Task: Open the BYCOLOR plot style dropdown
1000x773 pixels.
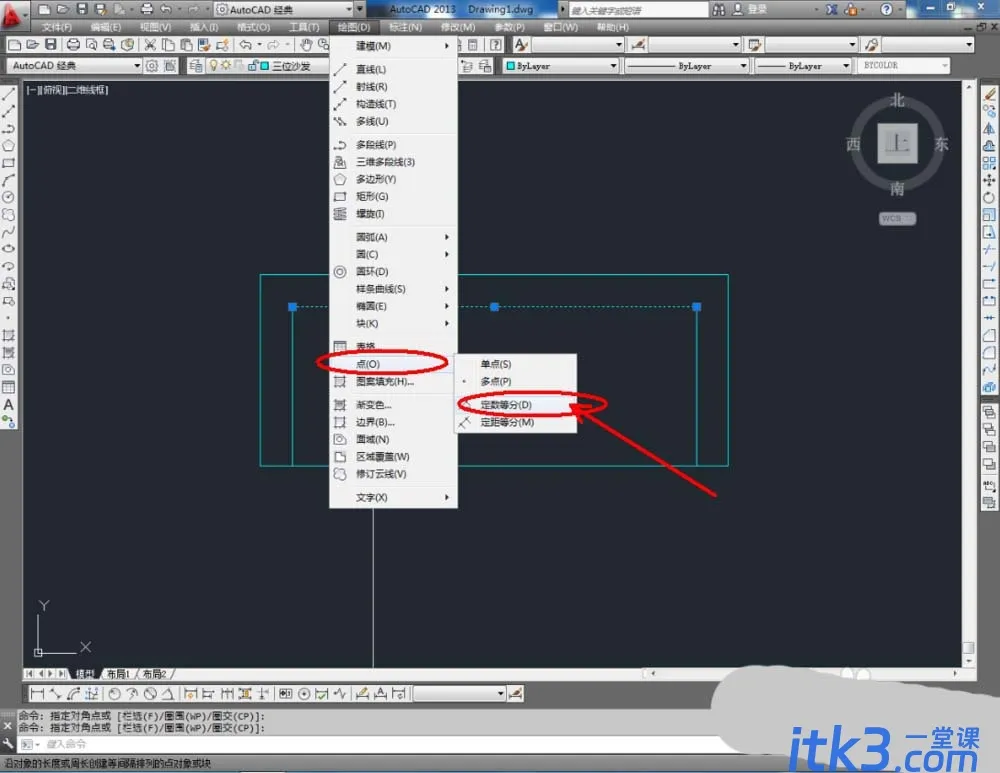Action: coord(904,66)
